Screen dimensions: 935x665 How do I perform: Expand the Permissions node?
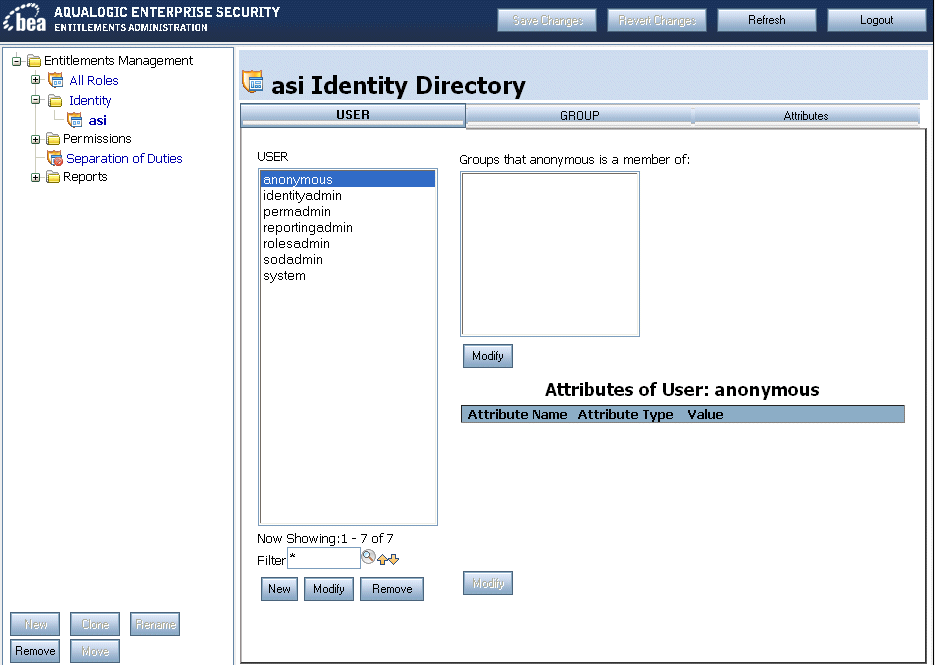click(x=36, y=139)
